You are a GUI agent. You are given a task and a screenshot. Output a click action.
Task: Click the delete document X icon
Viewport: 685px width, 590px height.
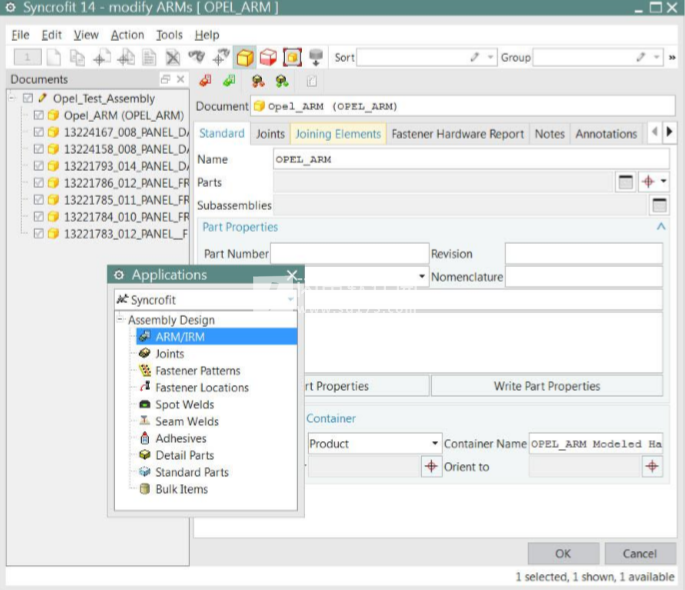(x=173, y=57)
